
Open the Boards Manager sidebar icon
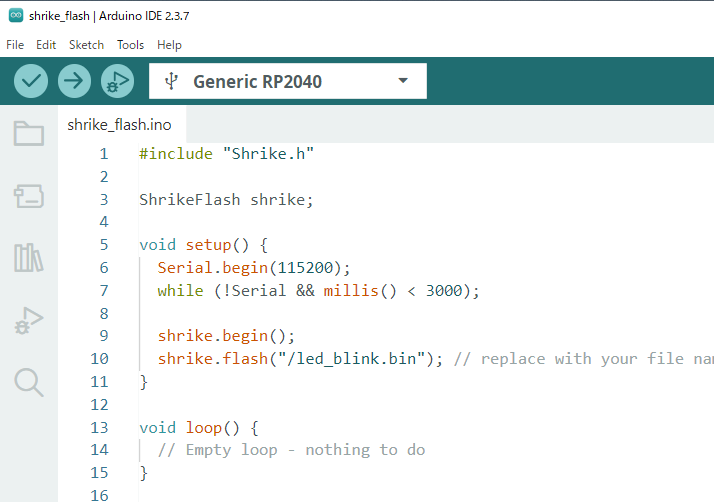coord(29,196)
